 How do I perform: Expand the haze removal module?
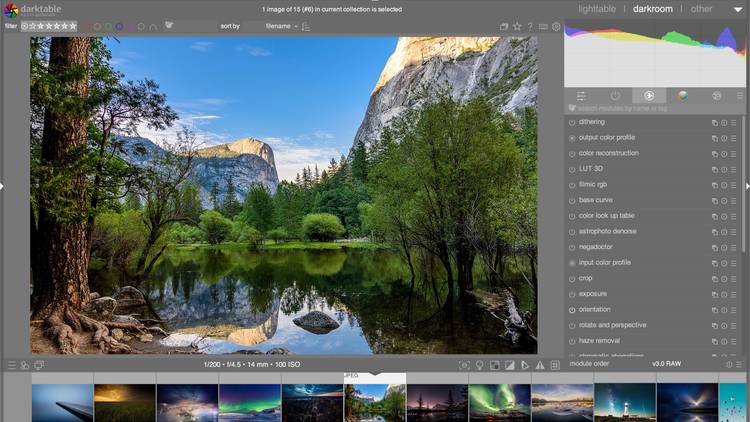click(599, 341)
